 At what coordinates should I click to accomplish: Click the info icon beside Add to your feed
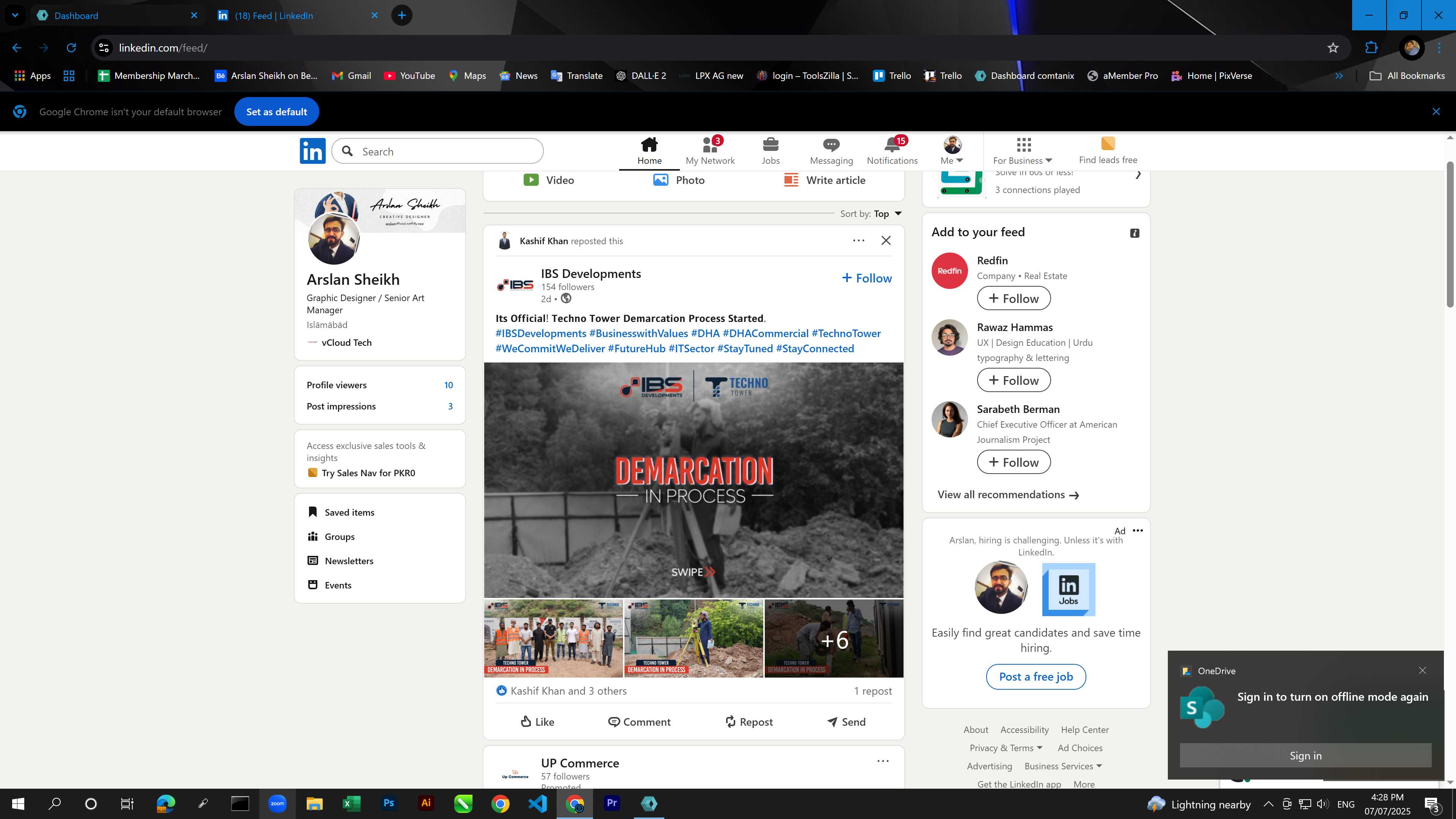point(1134,233)
